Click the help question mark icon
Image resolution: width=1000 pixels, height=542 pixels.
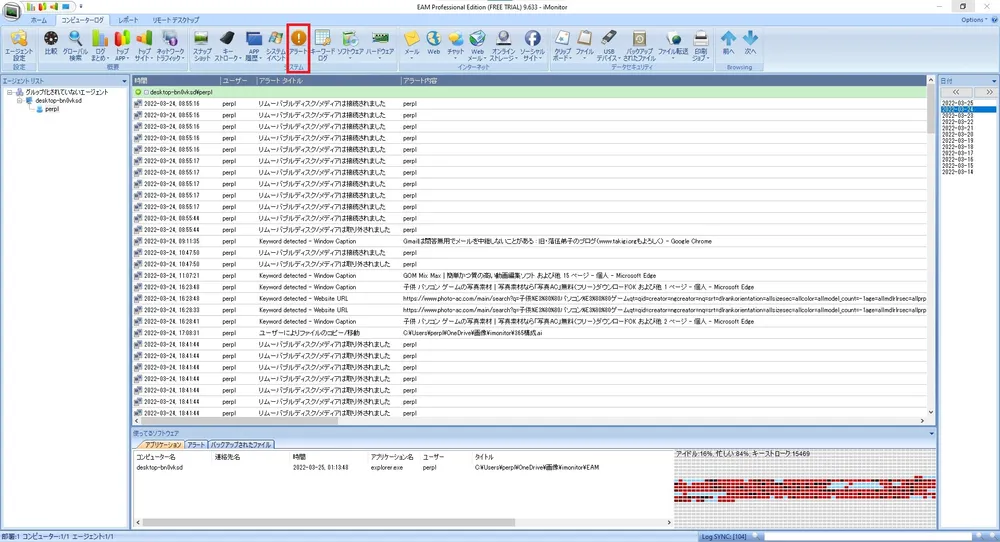(x=994, y=20)
